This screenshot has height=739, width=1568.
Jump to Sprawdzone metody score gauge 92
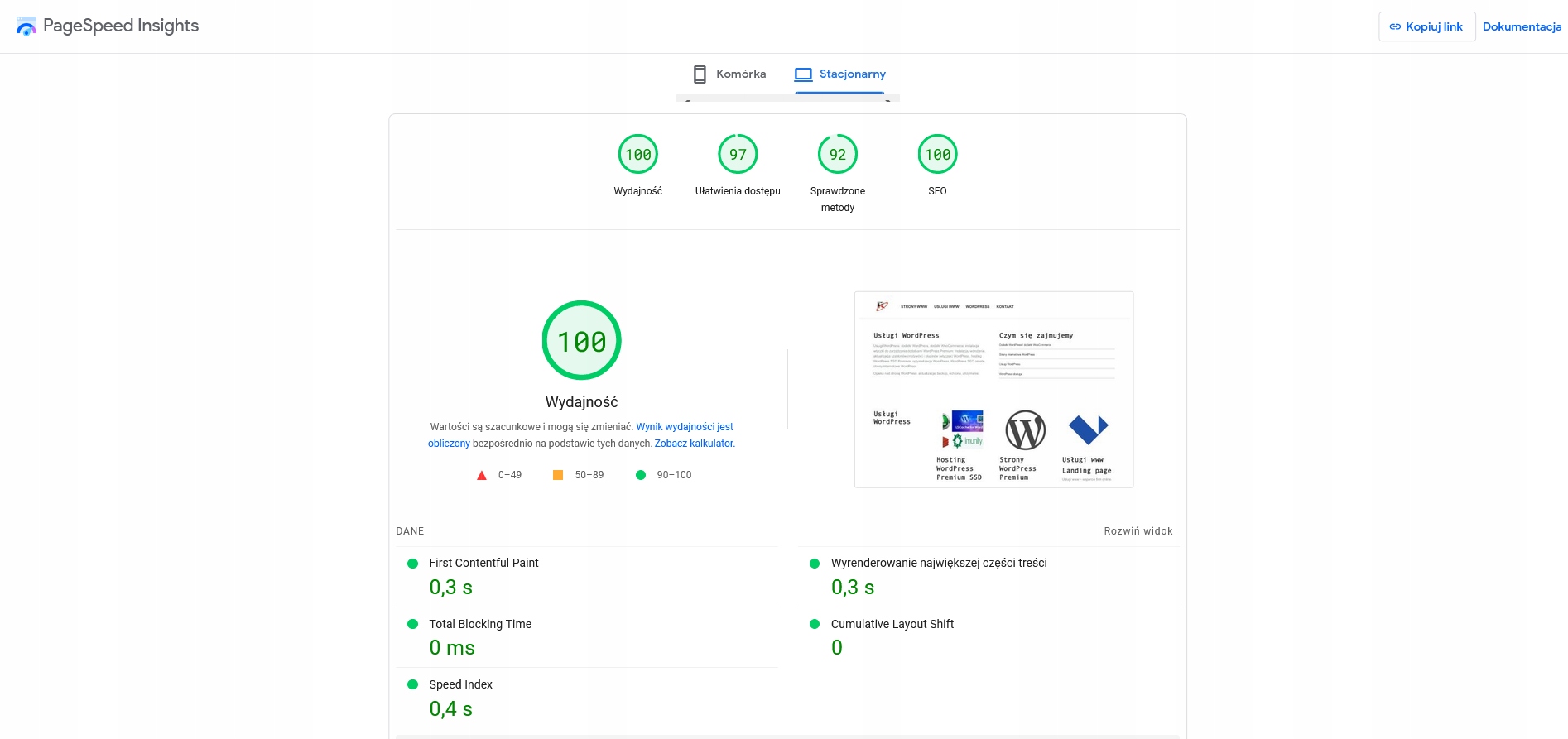pos(838,154)
